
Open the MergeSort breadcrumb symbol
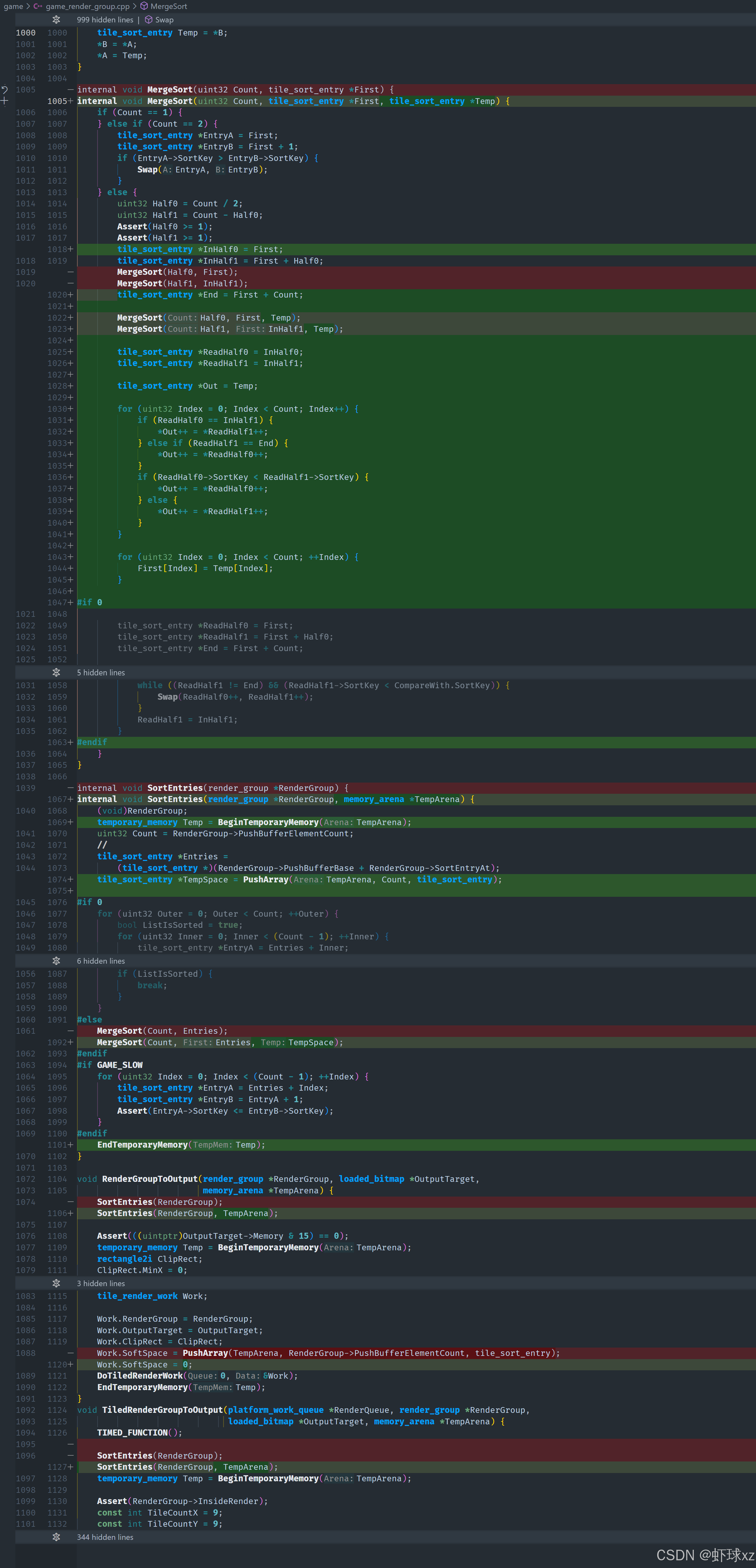(169, 6)
